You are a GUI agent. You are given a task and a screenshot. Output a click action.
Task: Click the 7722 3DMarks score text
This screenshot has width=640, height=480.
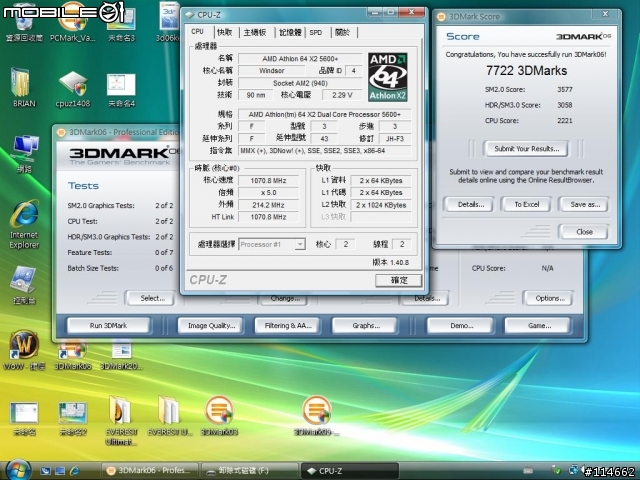click(526, 71)
